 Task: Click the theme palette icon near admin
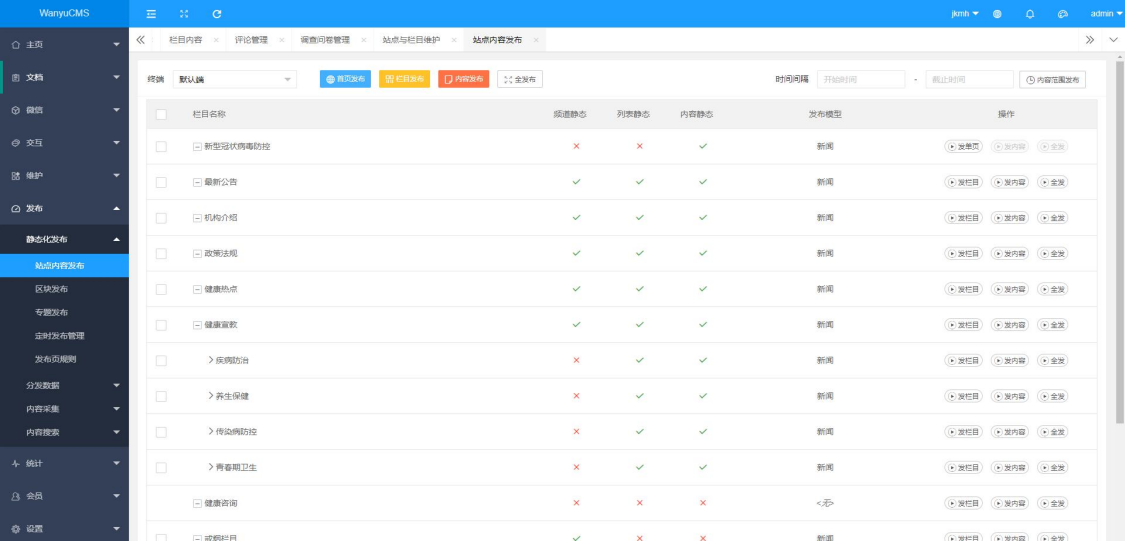point(1062,14)
